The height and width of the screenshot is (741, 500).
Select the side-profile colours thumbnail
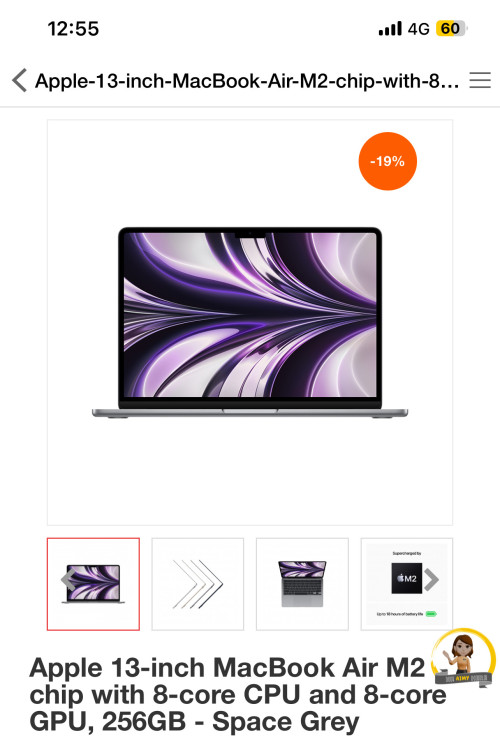point(198,584)
